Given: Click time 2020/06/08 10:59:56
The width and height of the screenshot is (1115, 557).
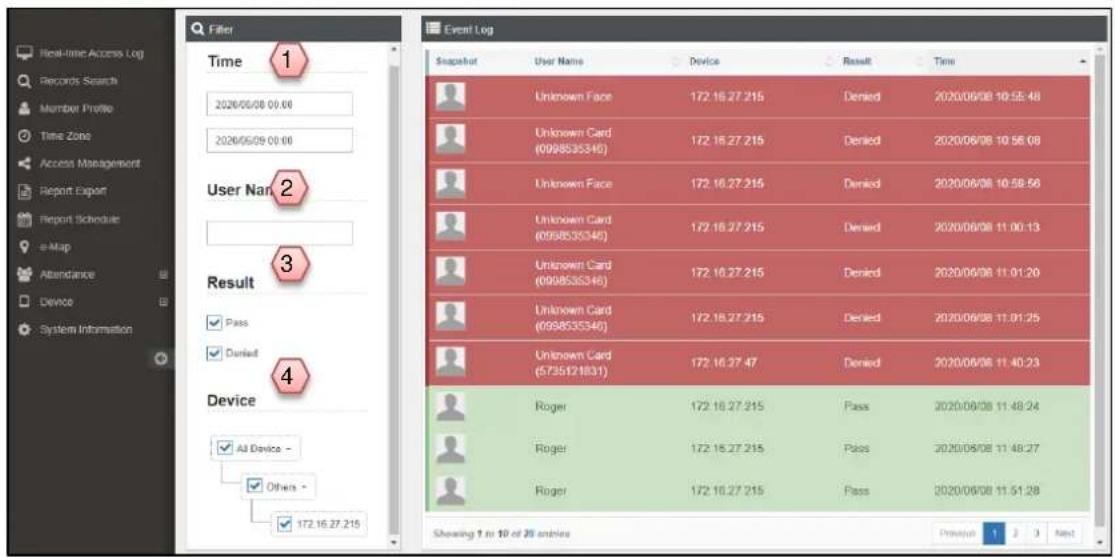Looking at the screenshot, I should point(987,184).
